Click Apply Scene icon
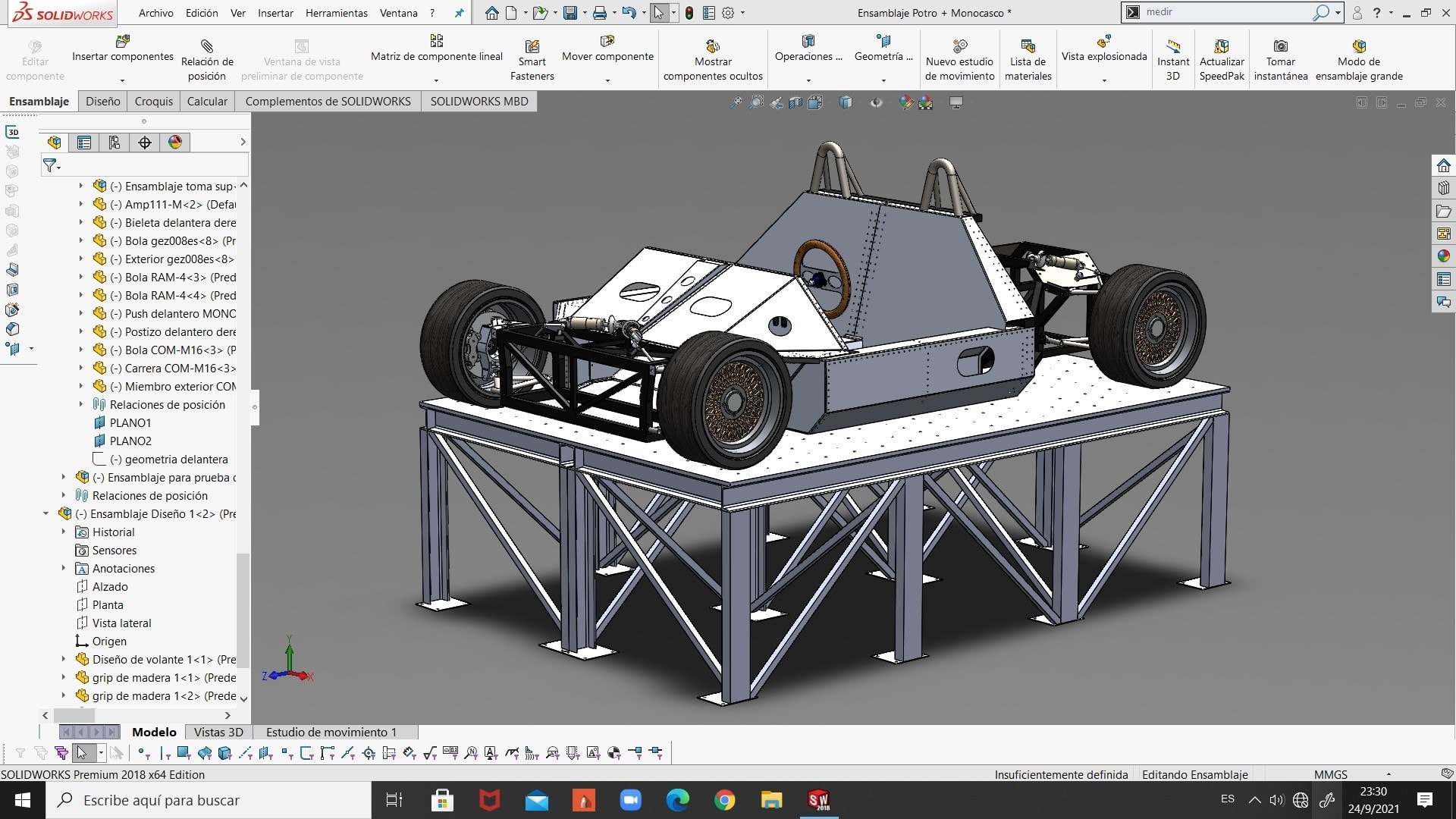The width and height of the screenshot is (1456, 819). (x=926, y=102)
